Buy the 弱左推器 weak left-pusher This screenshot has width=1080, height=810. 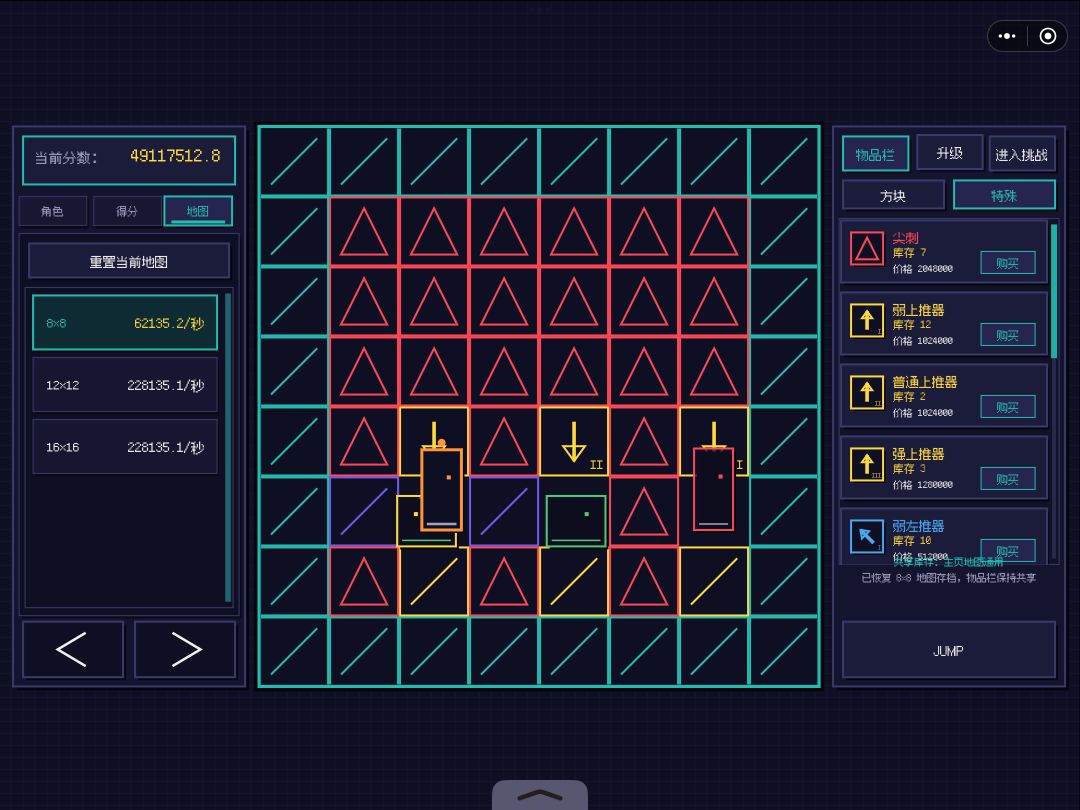pyautogui.click(x=1008, y=550)
